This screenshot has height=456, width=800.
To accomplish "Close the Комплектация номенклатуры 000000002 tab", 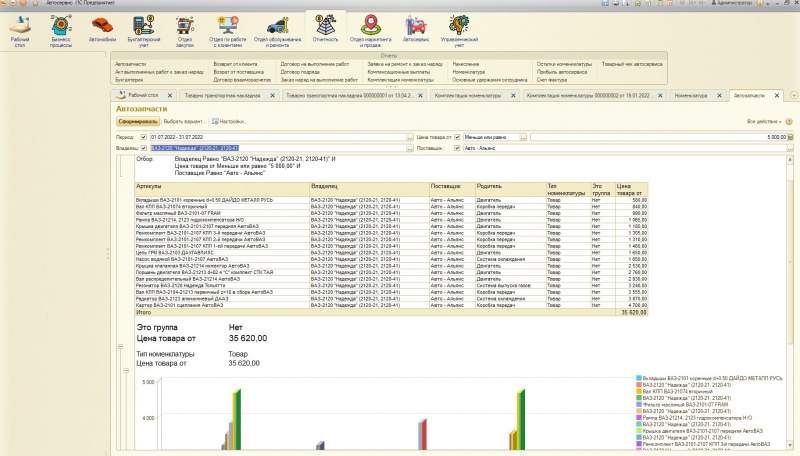I will [660, 95].
